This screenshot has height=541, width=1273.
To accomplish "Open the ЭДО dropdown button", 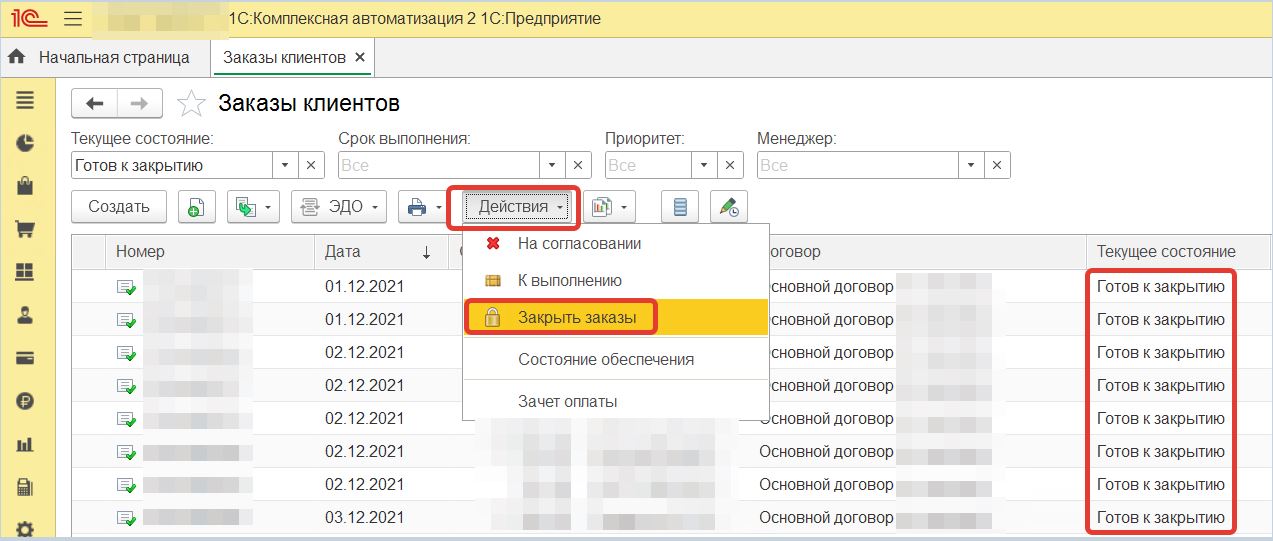I will (339, 207).
